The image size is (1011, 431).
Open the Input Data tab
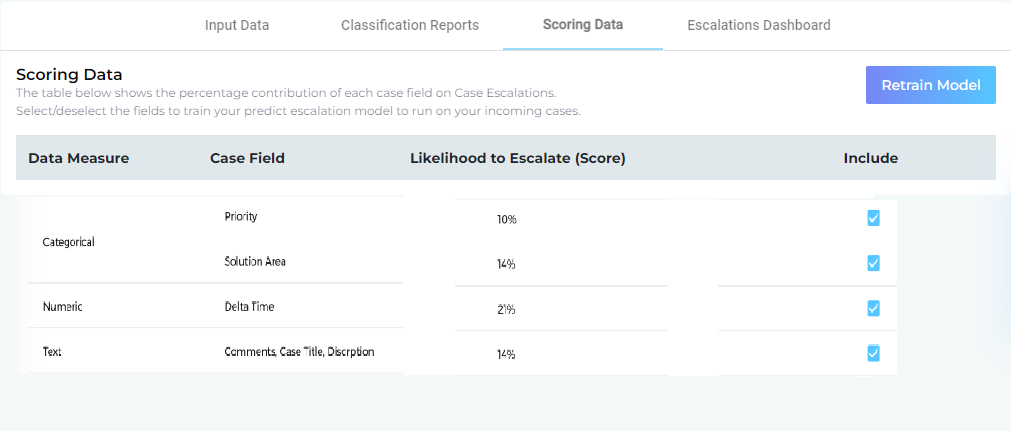tap(237, 25)
